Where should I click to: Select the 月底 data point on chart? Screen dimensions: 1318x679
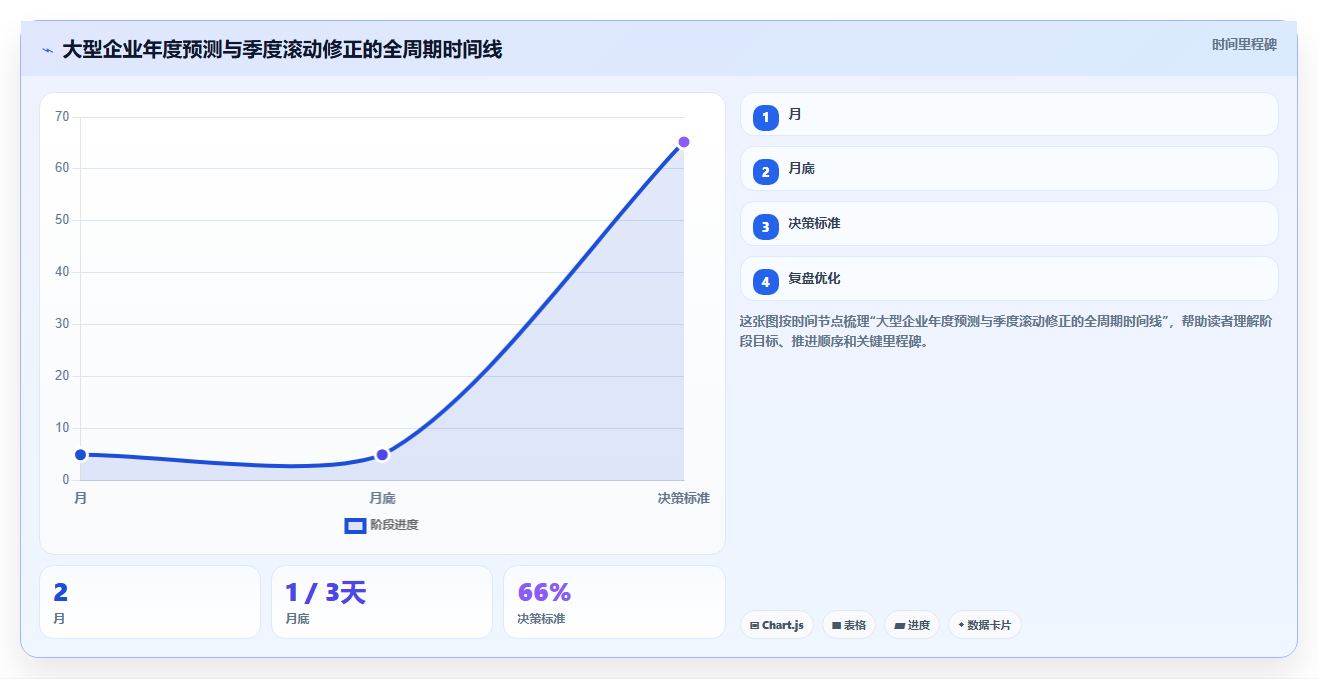(x=382, y=455)
